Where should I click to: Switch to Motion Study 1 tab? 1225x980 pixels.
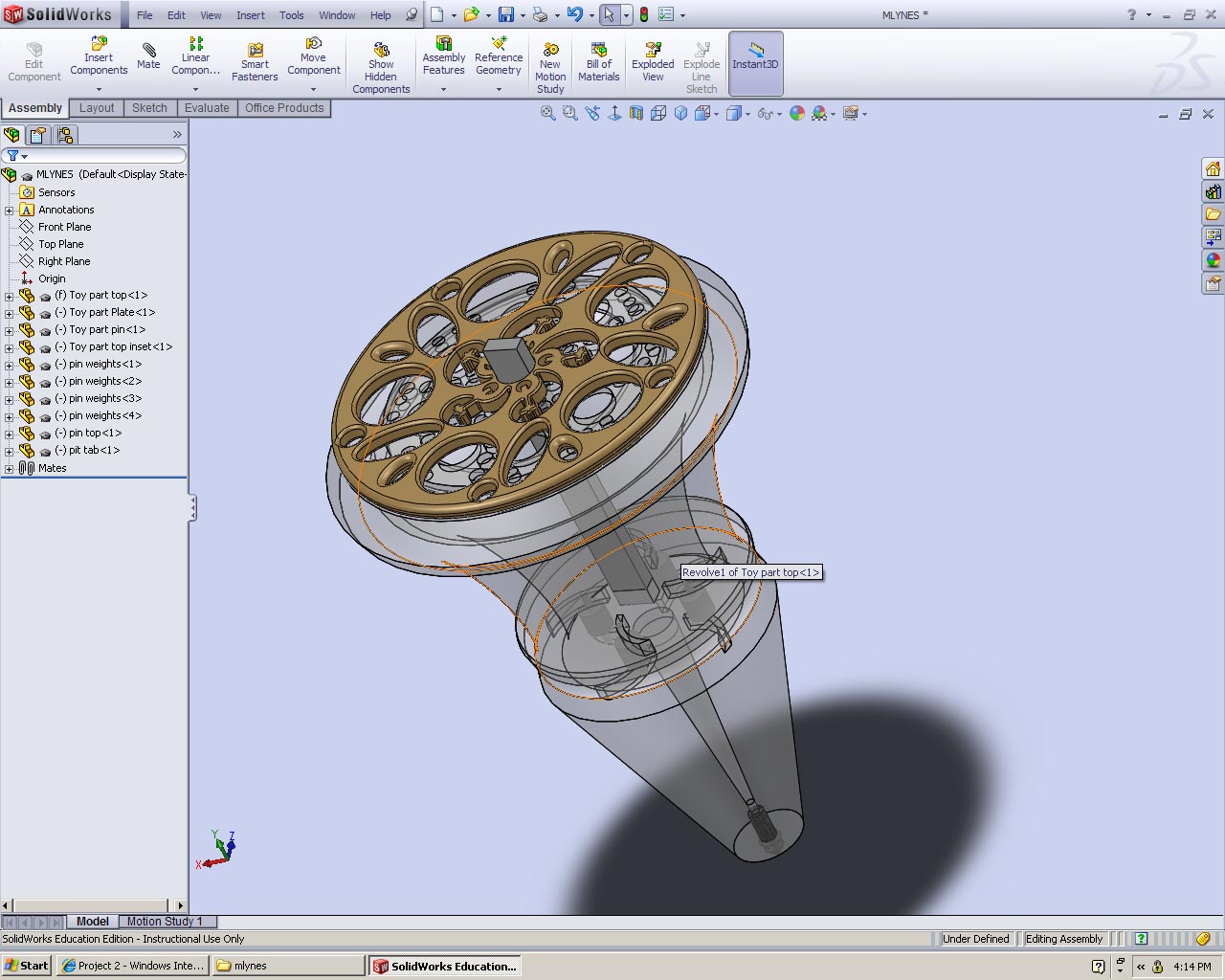point(165,922)
